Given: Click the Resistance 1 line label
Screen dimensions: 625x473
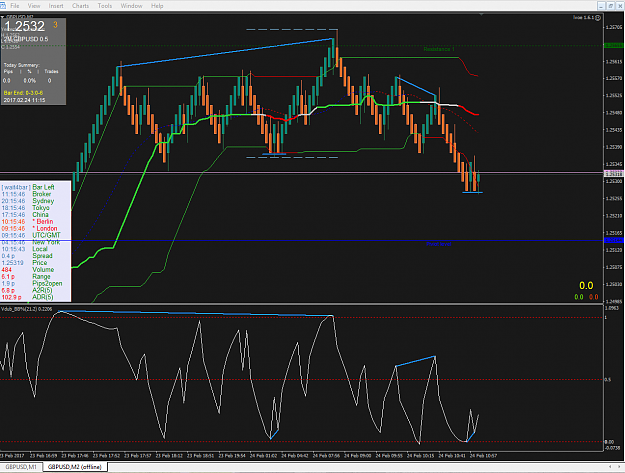Looking at the screenshot, I should [439, 49].
